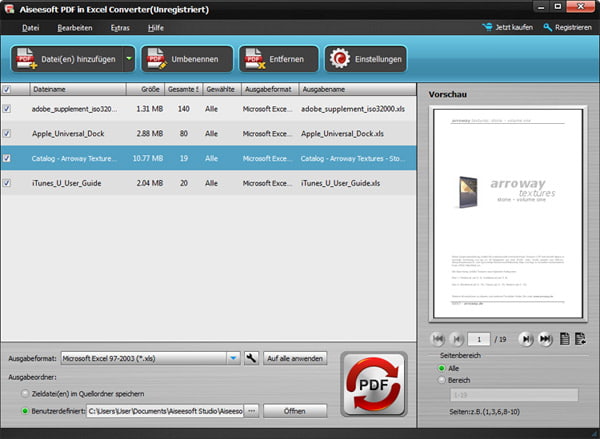This screenshot has height=439, width=600.
Task: Toggle the iTunes_U_User_Guide checkbox
Action: [x=8, y=183]
